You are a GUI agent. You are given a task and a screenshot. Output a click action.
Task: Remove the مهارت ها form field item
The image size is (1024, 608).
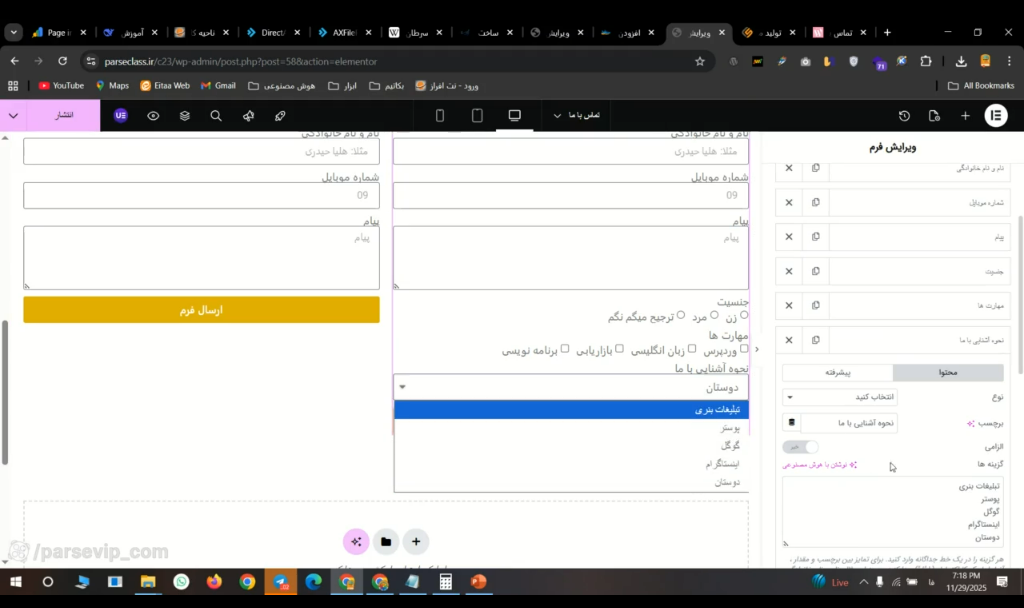[789, 305]
